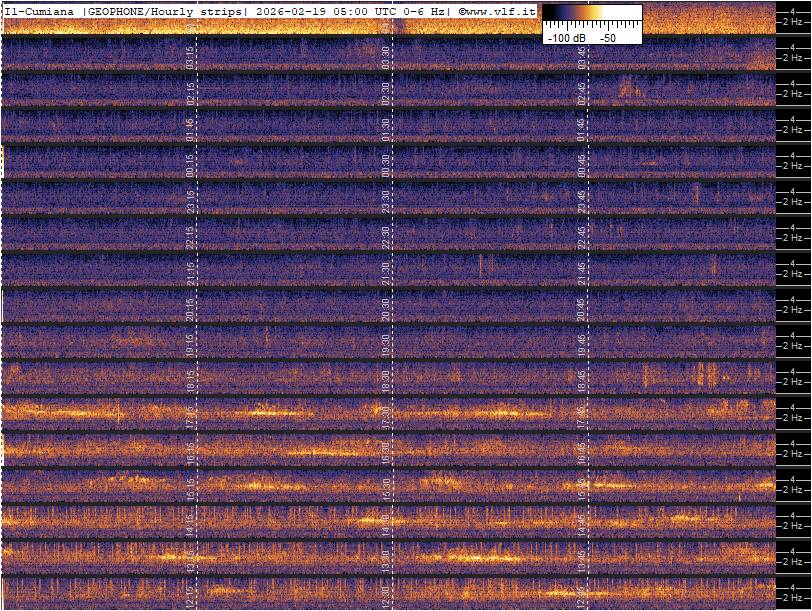Click the 21:30 time marker
Image resolution: width=812 pixels, height=611 pixels.
click(386, 273)
